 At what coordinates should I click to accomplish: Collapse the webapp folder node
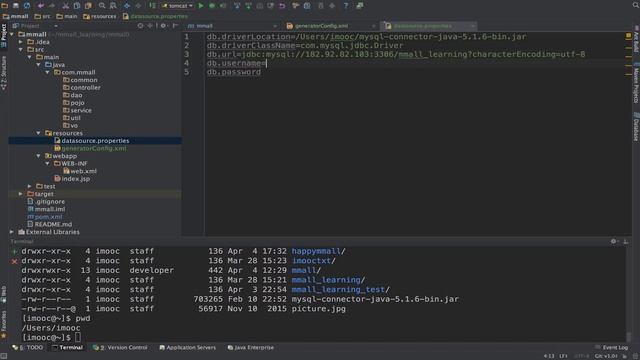click(39, 156)
